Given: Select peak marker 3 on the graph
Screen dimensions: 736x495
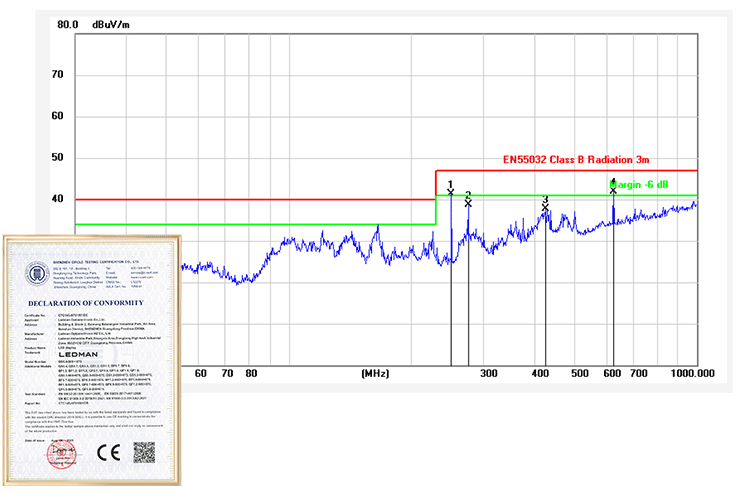Looking at the screenshot, I should [x=545, y=205].
